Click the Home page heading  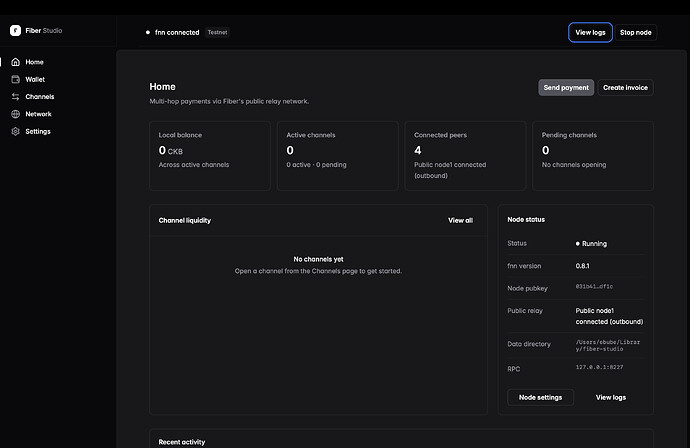point(162,87)
